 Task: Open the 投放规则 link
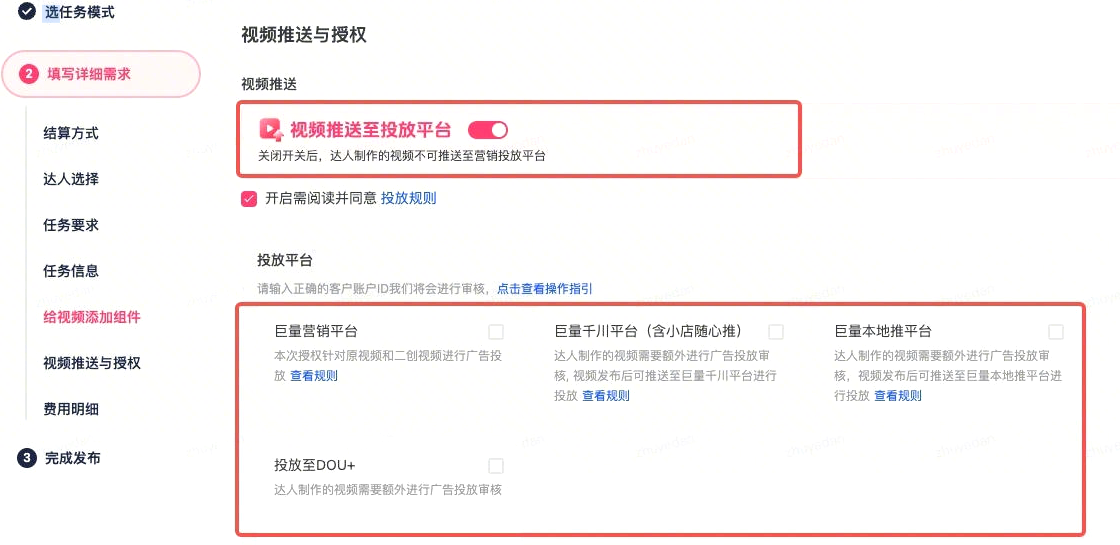coord(408,198)
